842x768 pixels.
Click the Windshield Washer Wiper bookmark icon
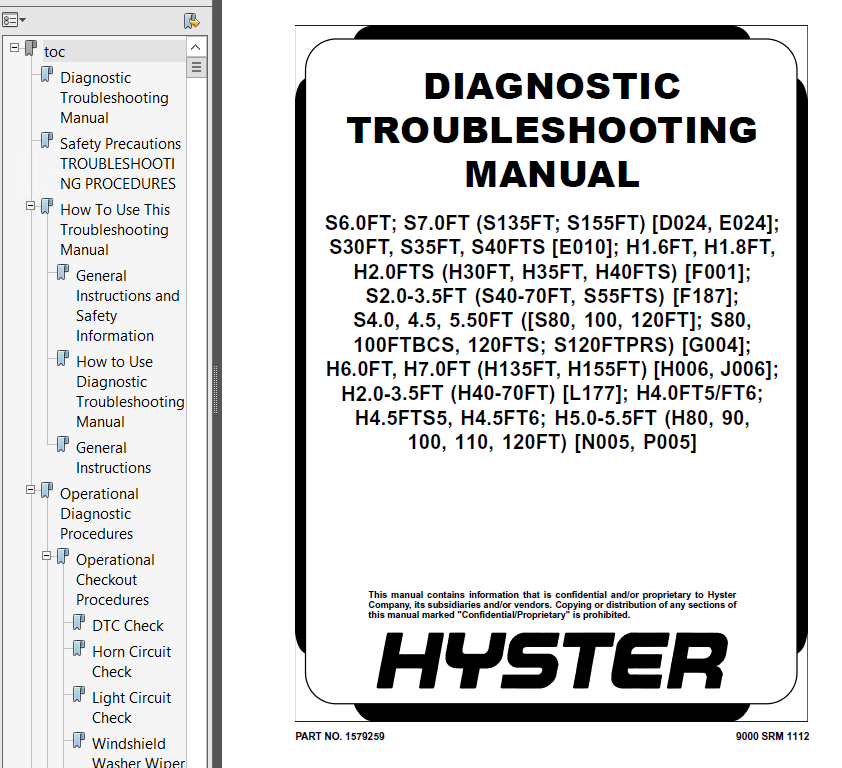[x=79, y=740]
